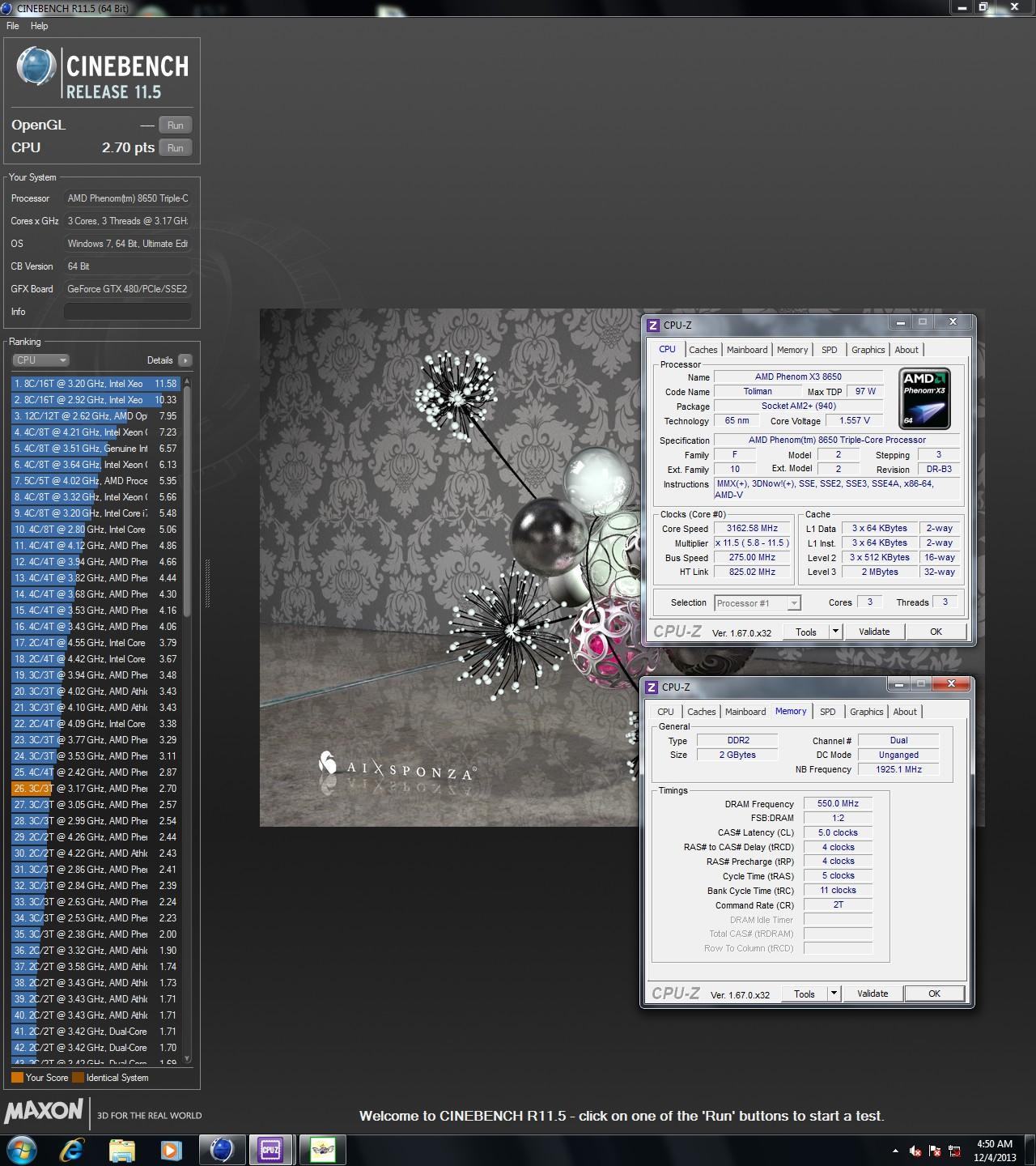Select ranking entry 10. 4C/8T @ 2.80 GHz
The width and height of the screenshot is (1036, 1166).
point(96,530)
